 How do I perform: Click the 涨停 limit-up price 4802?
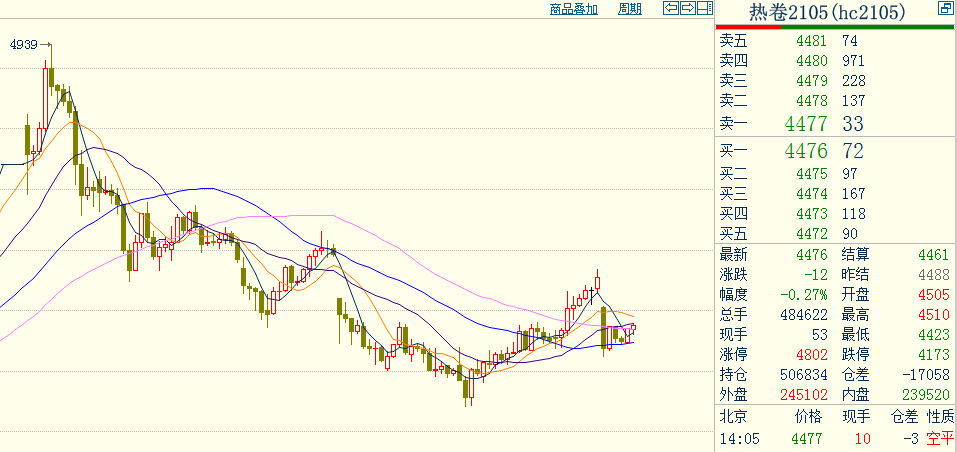[x=812, y=354]
